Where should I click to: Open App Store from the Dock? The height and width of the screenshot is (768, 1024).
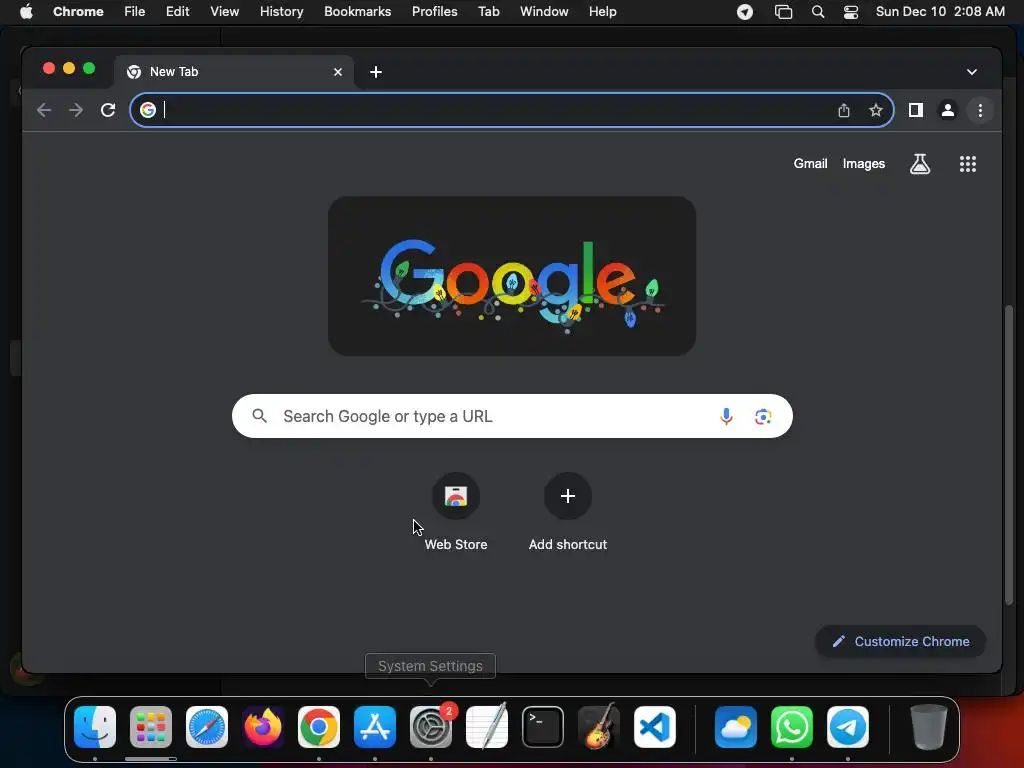tap(375, 727)
